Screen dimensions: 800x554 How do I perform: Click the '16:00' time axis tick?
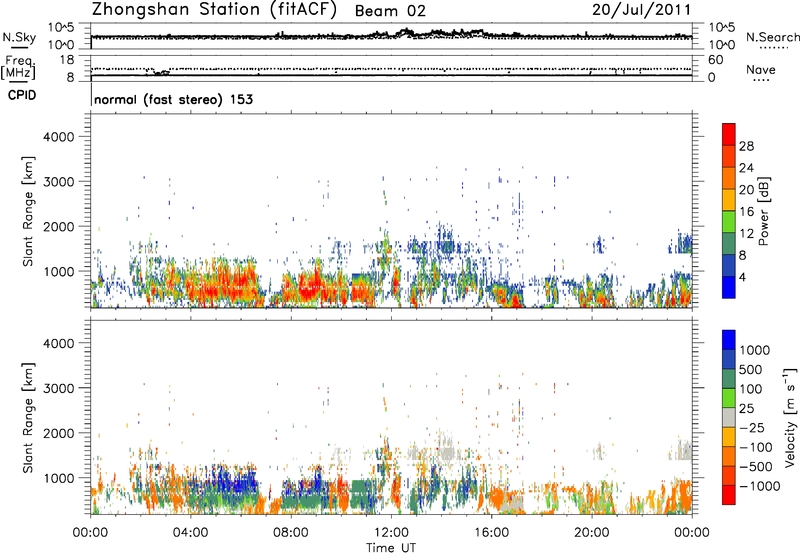pyautogui.click(x=491, y=533)
